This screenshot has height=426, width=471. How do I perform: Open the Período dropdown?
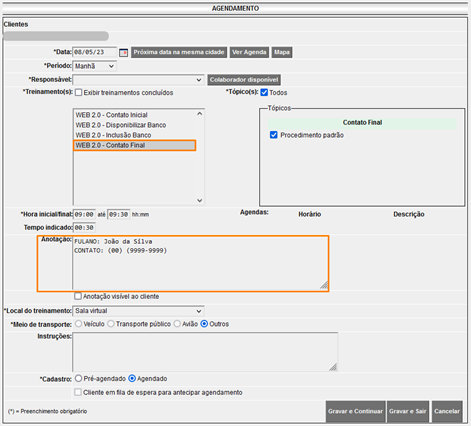point(95,66)
